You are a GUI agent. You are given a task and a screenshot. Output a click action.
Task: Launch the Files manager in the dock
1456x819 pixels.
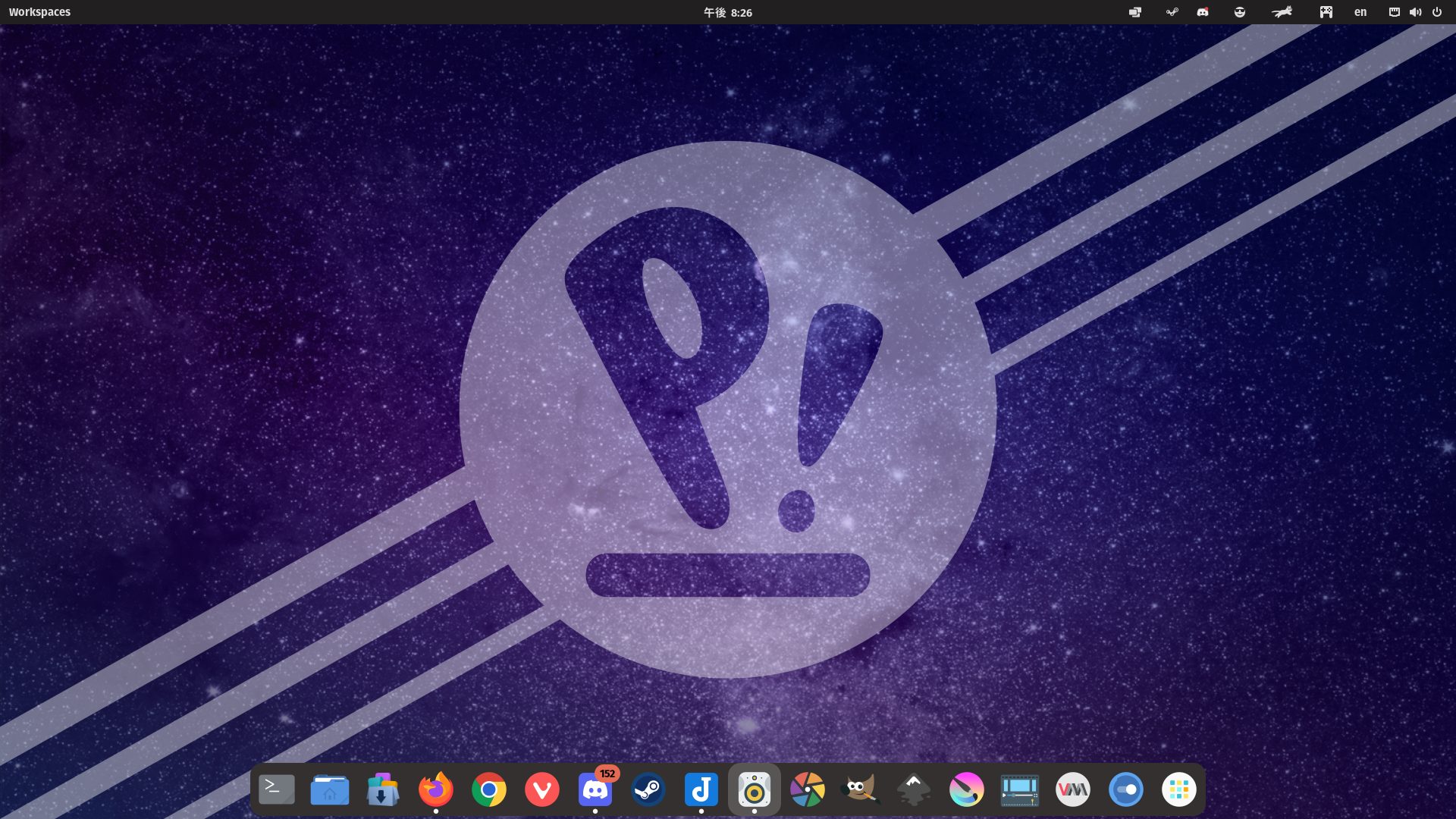[x=330, y=789]
